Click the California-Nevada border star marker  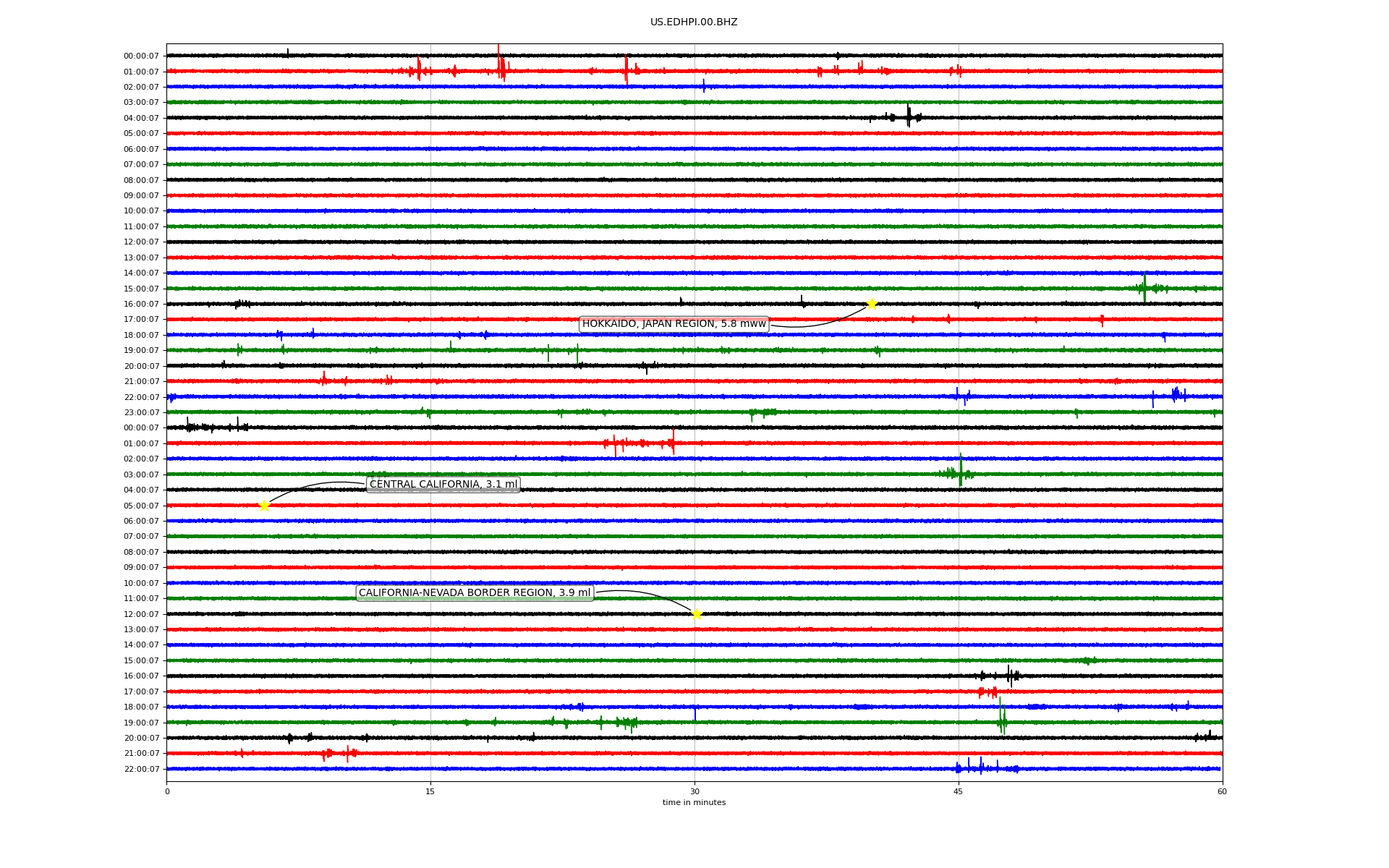(697, 614)
